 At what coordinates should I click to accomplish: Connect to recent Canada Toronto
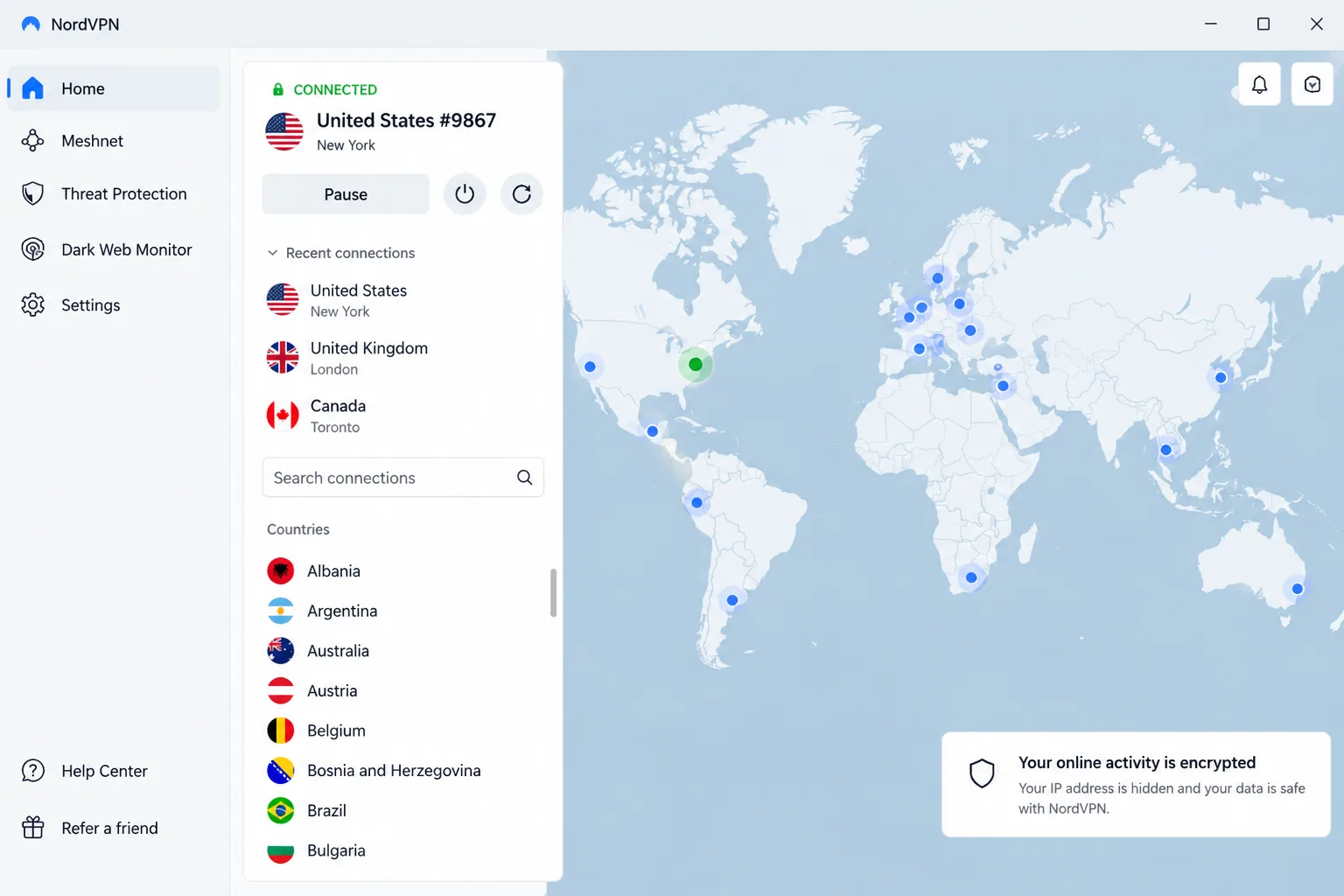[403, 416]
